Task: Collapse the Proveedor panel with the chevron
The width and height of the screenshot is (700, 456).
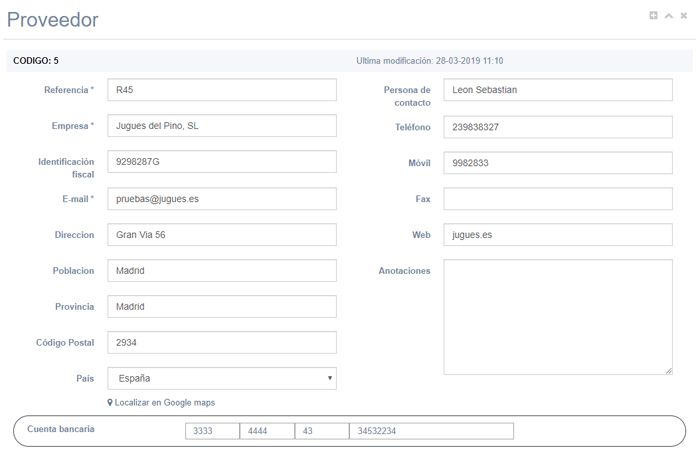Action: click(x=669, y=16)
